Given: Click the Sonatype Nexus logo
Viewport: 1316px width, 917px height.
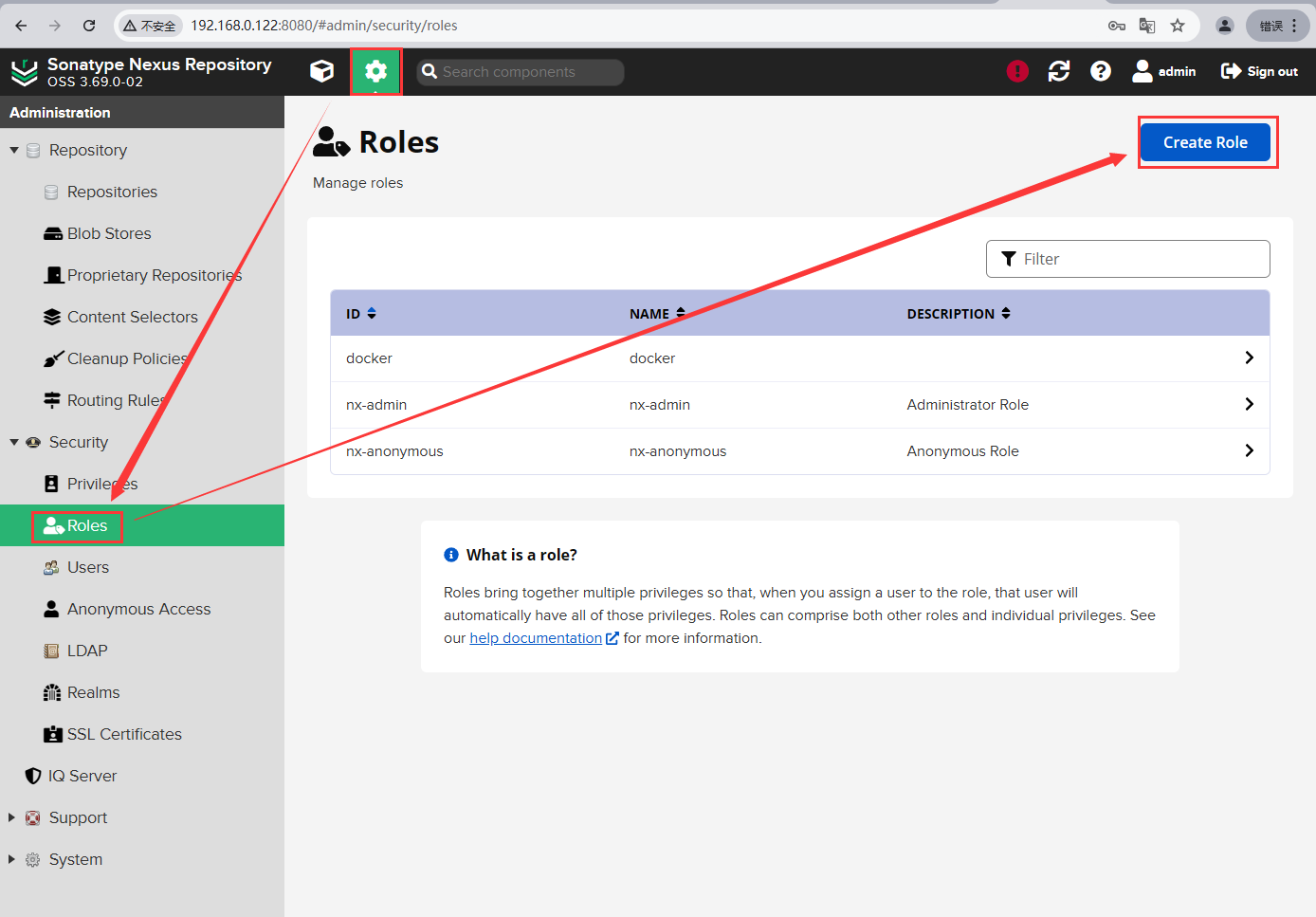Looking at the screenshot, I should [x=24, y=72].
